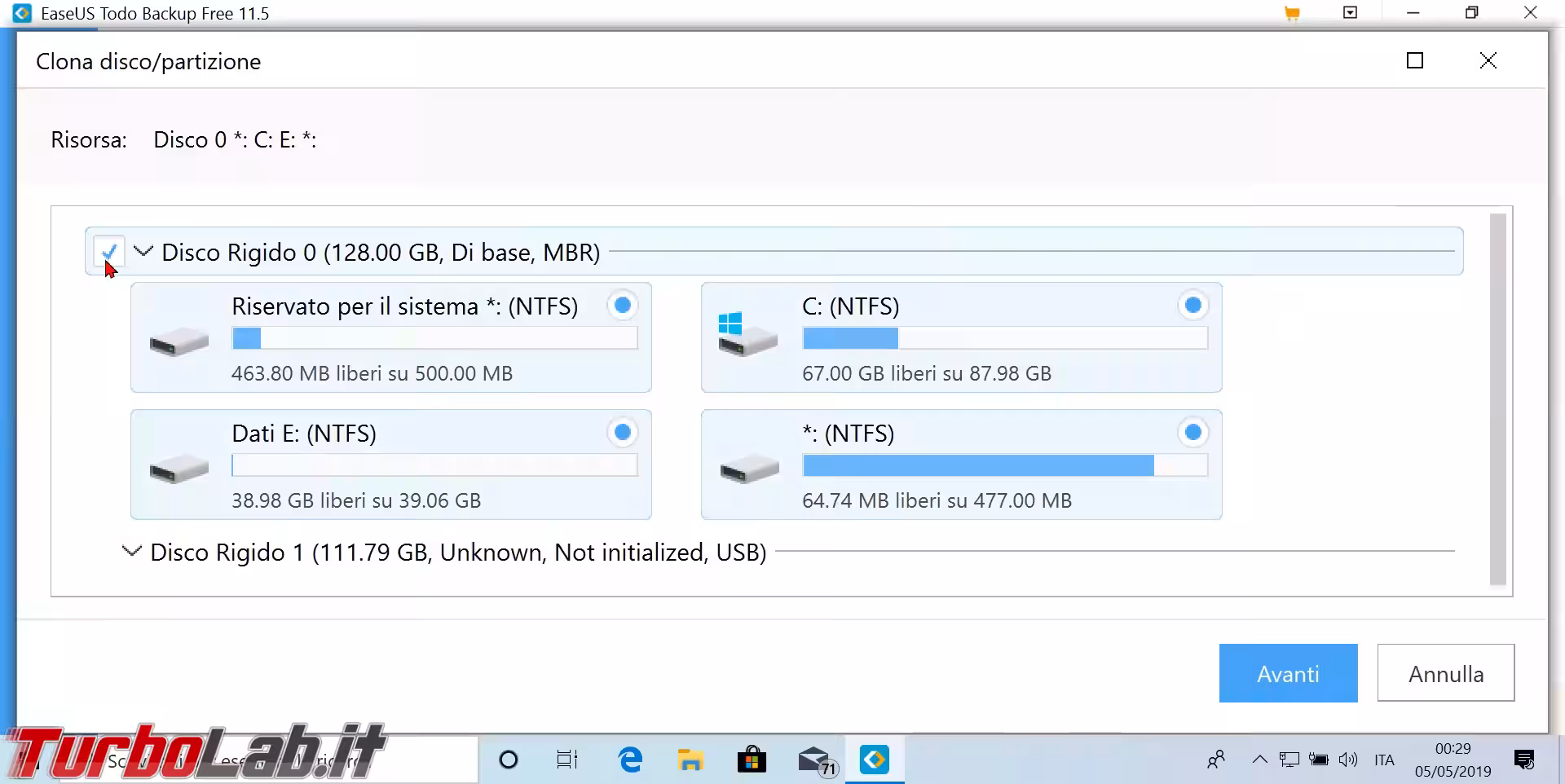Screen dimensions: 1565x784
Task: Open the Mail app in the taskbar
Action: pos(813,760)
